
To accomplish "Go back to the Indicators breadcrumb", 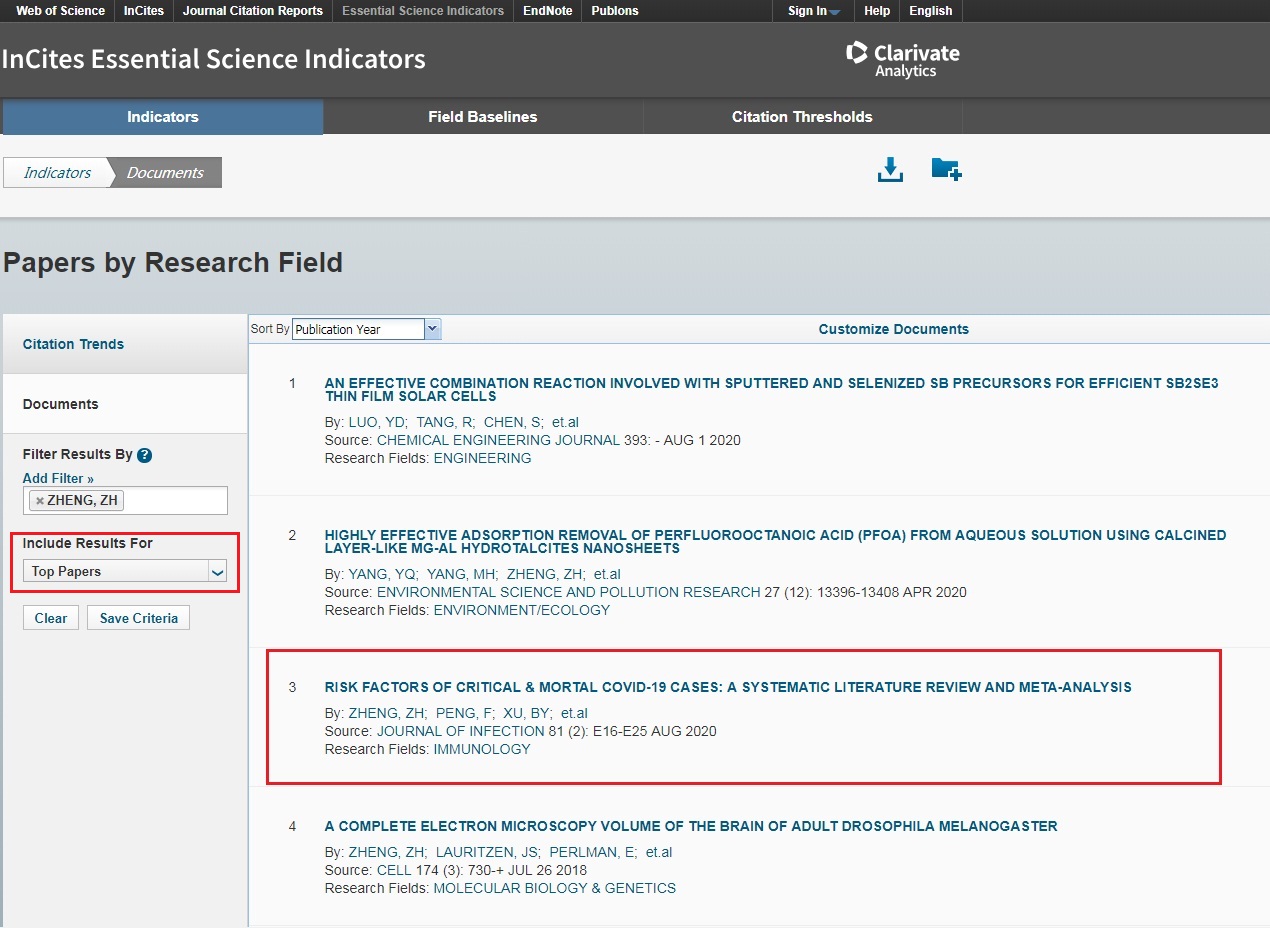I will coord(57,173).
